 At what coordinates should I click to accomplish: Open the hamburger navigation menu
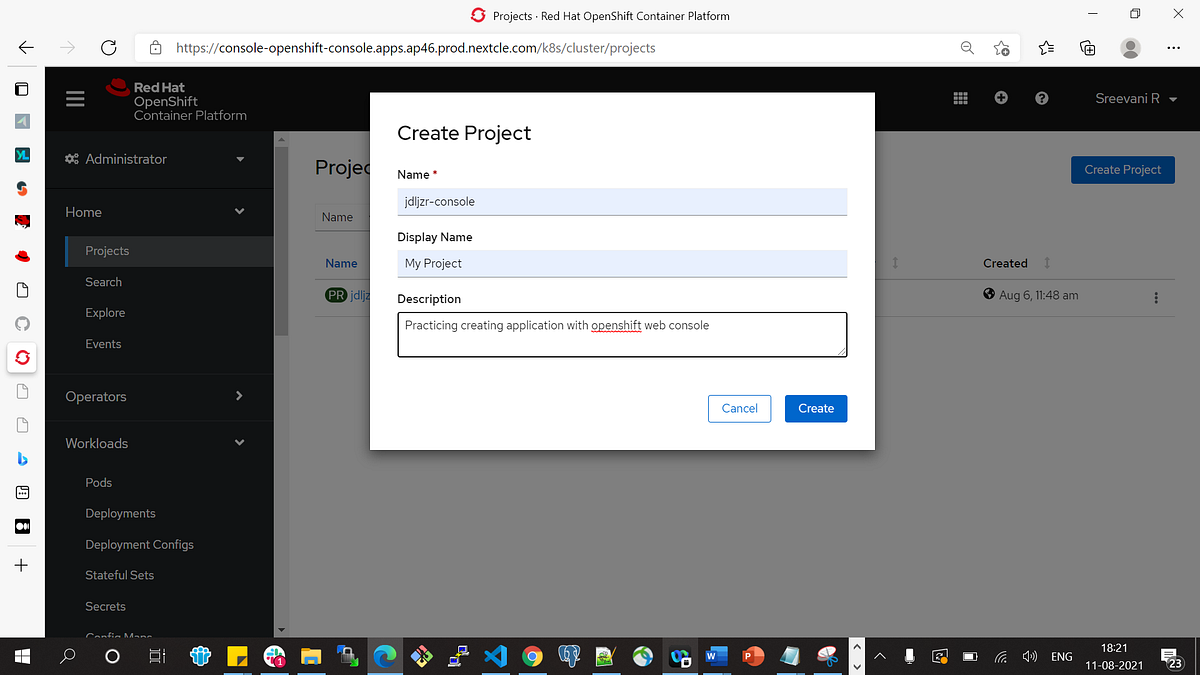tap(75, 98)
